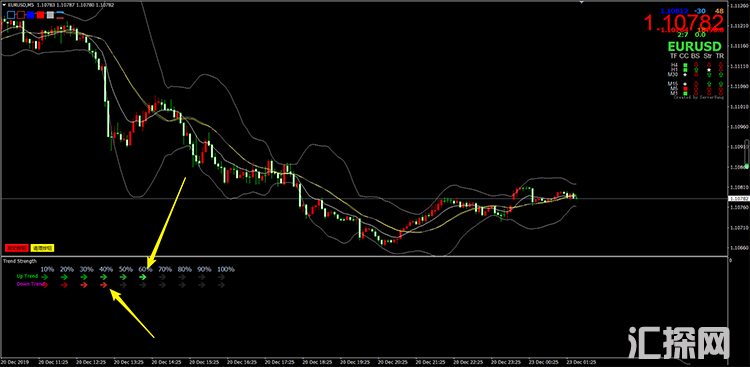Viewport: 750px width, 367px height.
Task: Click the small red dash marker
Action: click(60, 18)
